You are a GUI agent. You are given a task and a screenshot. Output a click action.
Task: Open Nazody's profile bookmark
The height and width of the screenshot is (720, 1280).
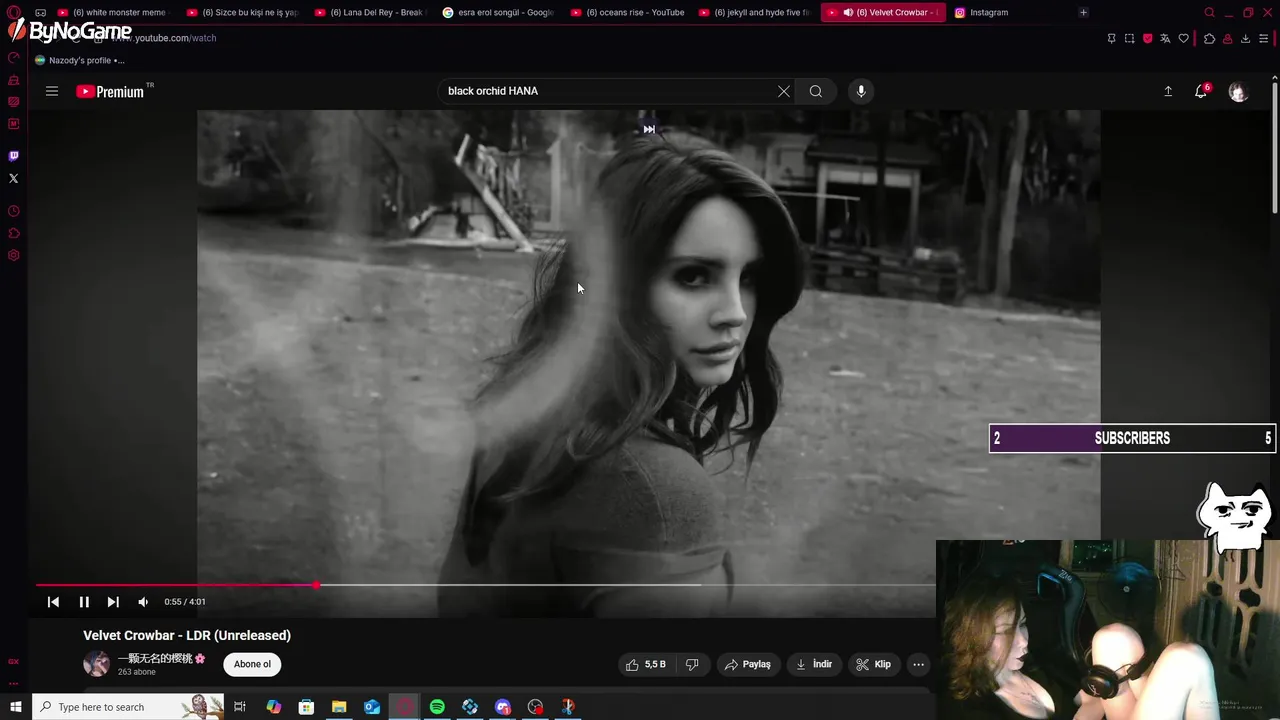click(x=79, y=60)
